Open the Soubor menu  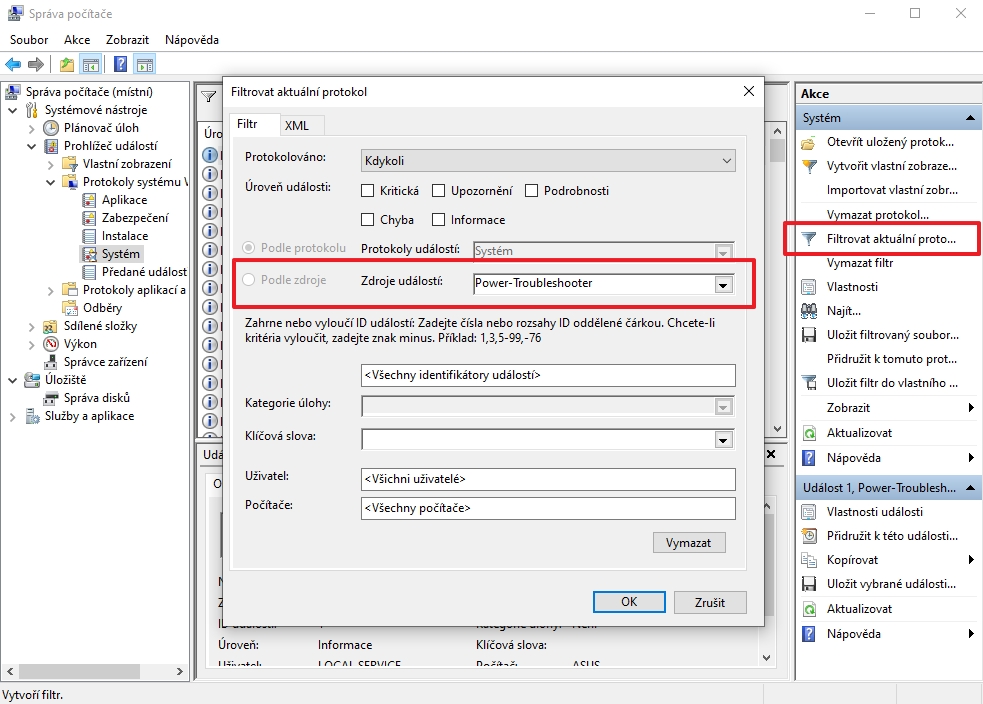[29, 39]
